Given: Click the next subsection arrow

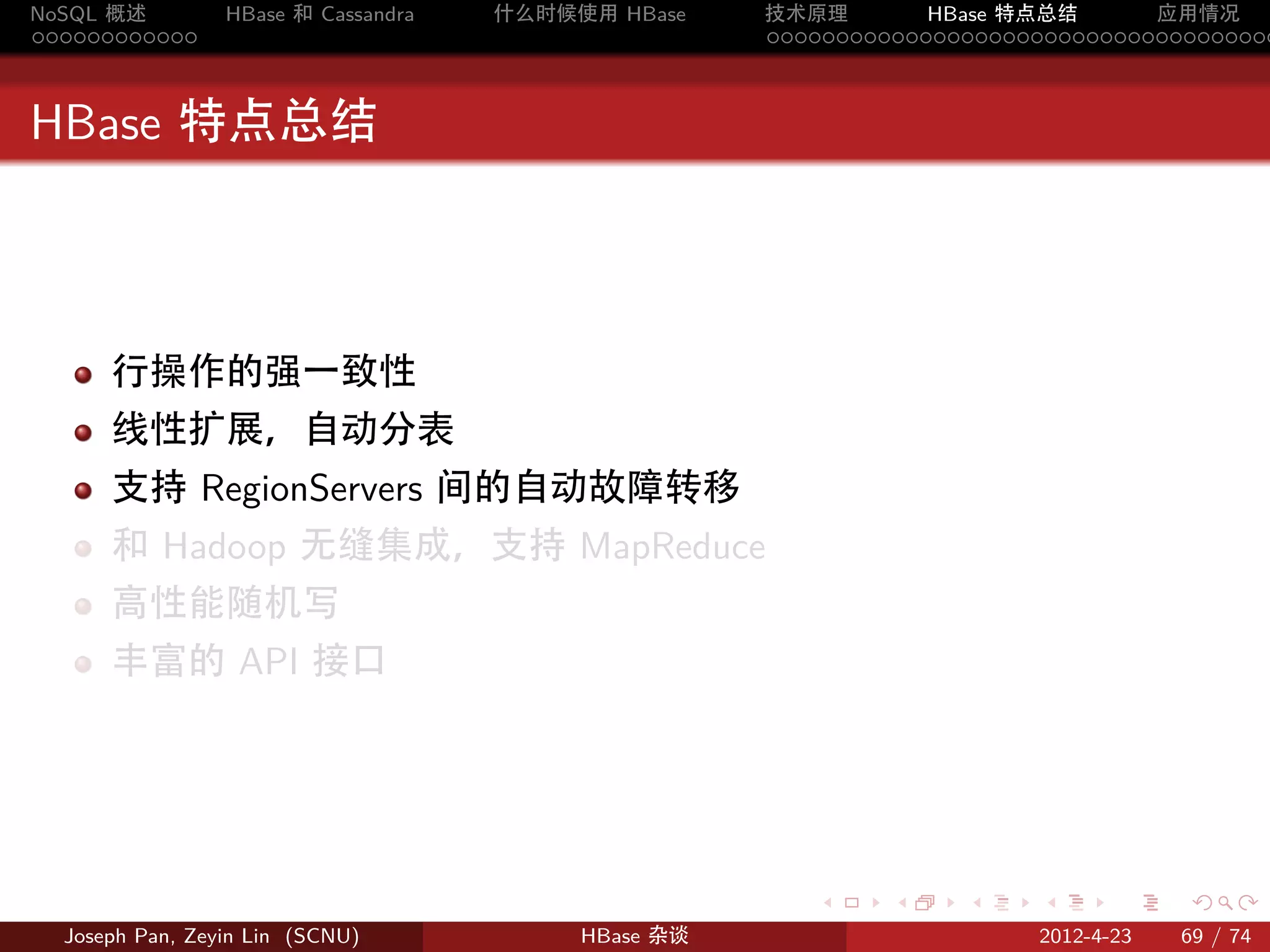Looking at the screenshot, I should pyautogui.click(x=1025, y=902).
